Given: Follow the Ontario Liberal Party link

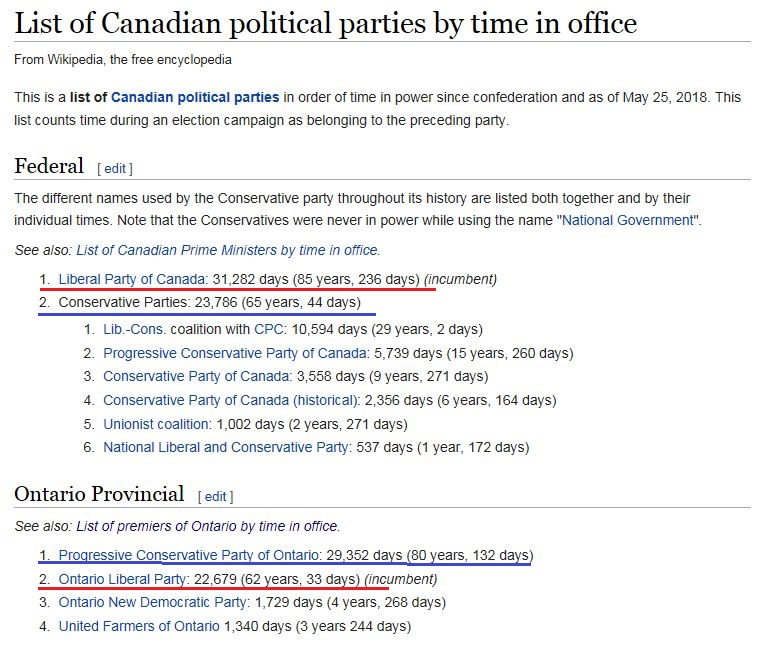Looking at the screenshot, I should (122, 579).
